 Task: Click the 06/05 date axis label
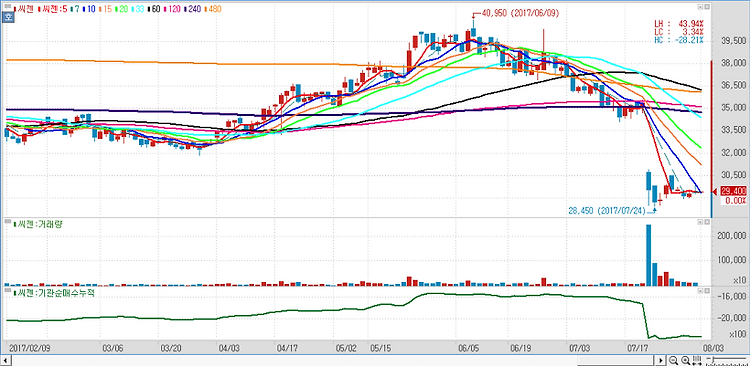(468, 348)
